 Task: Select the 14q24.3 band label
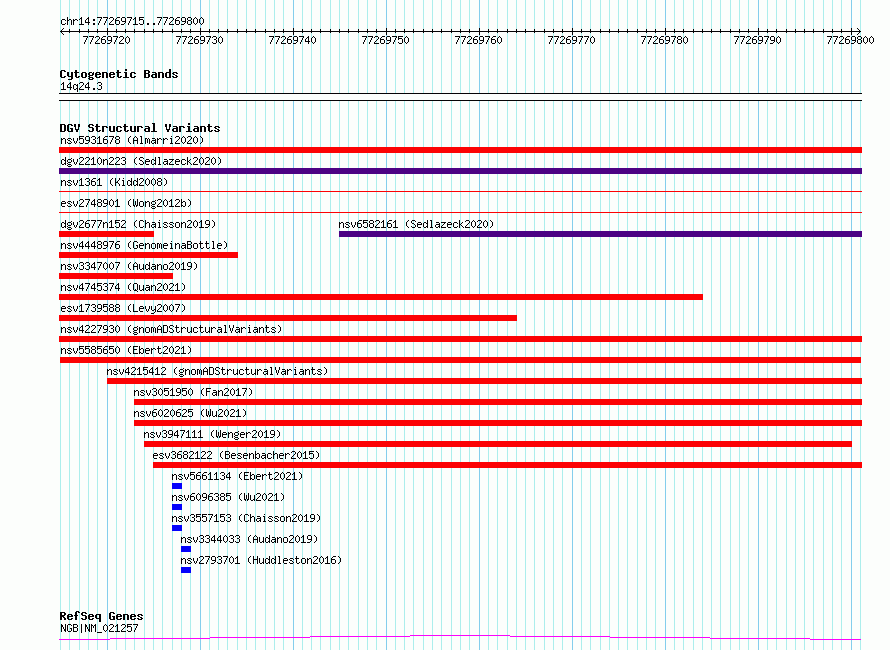pyautogui.click(x=81, y=86)
